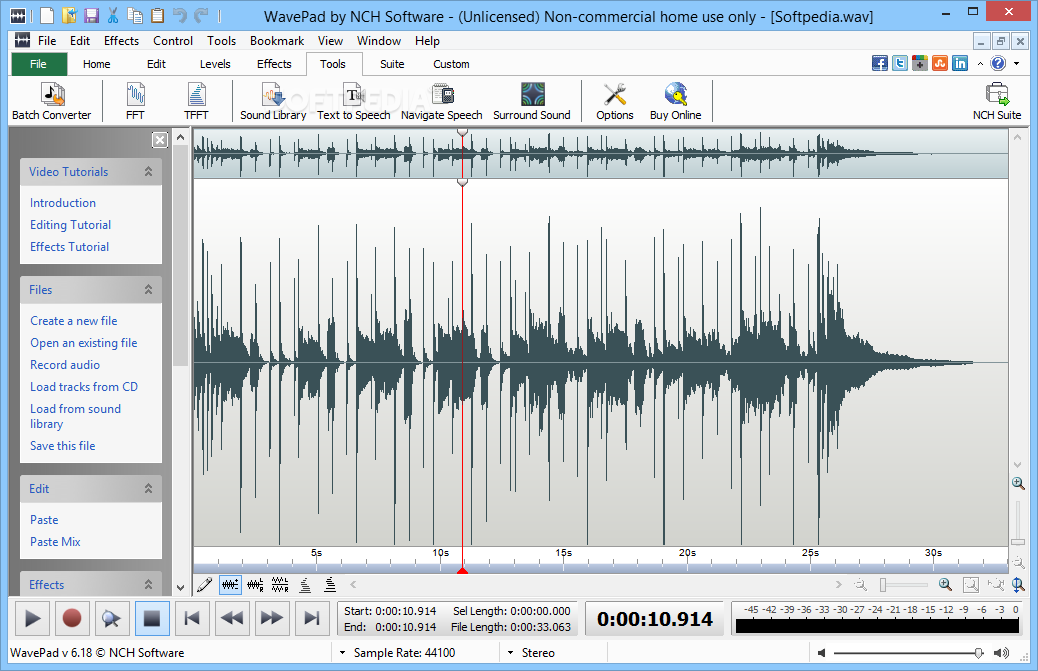Click the speaker mute icon
The width and height of the screenshot is (1038, 671).
point(822,653)
